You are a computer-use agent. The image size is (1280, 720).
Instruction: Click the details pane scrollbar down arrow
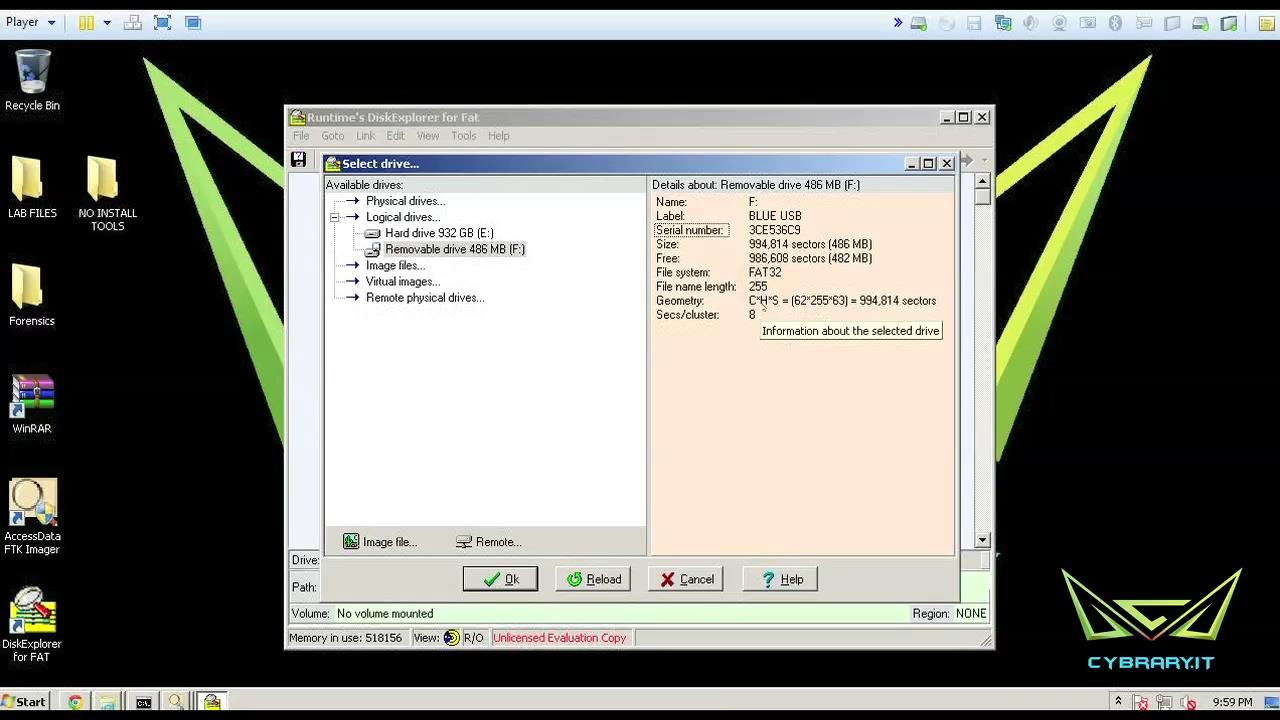(982, 540)
